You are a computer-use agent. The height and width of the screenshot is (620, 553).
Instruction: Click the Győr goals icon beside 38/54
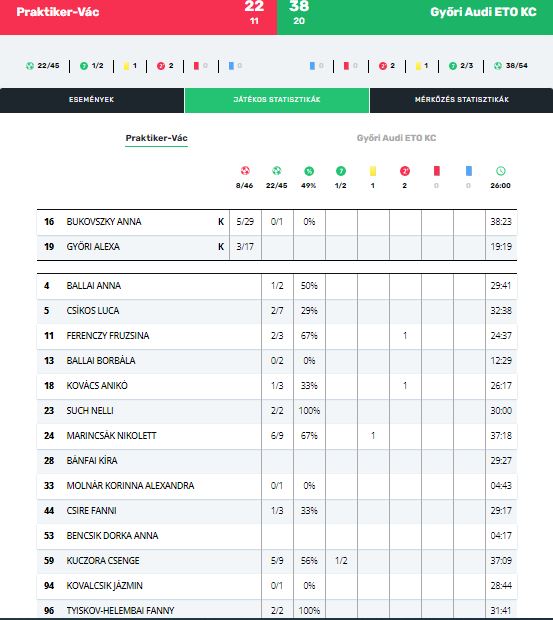point(498,66)
